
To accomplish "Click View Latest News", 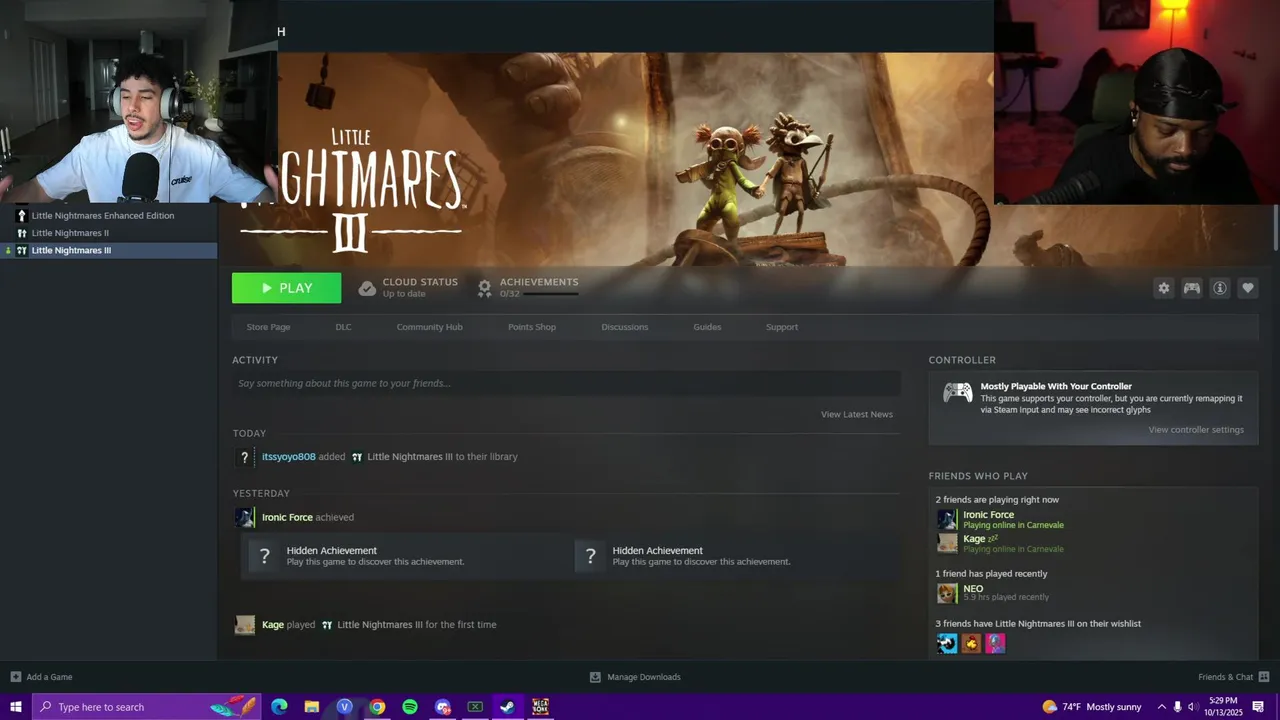I will [856, 414].
